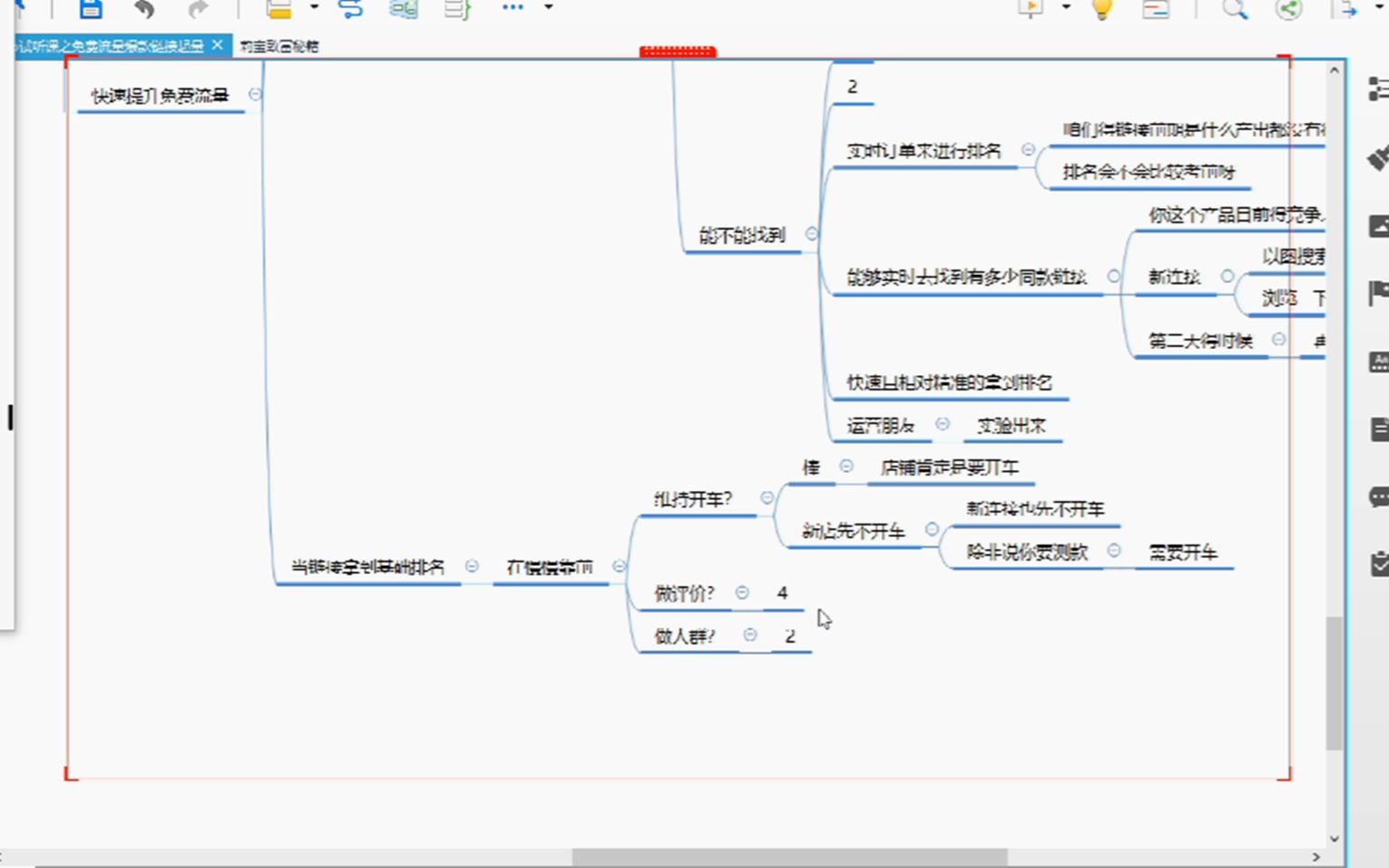The width and height of the screenshot is (1389, 868).
Task: Open the Markers flag panel in the right sidebar
Action: coord(1378,294)
